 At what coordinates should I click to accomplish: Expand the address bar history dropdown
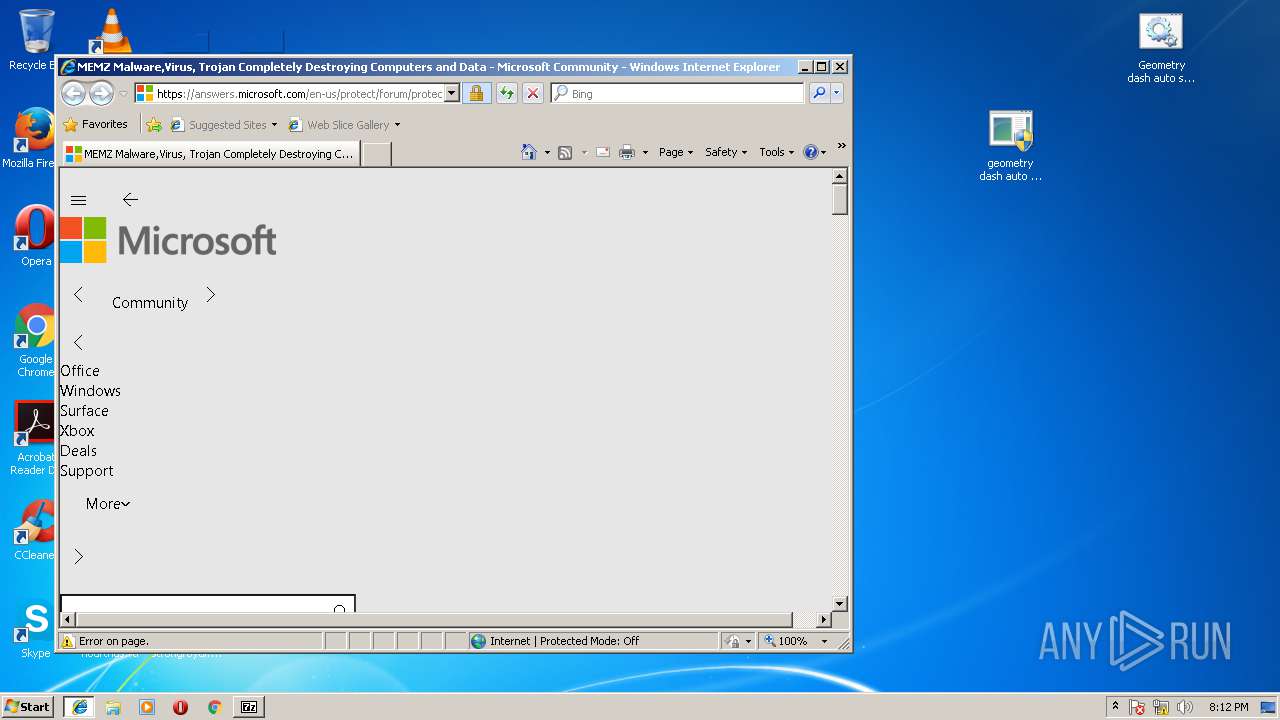[452, 93]
